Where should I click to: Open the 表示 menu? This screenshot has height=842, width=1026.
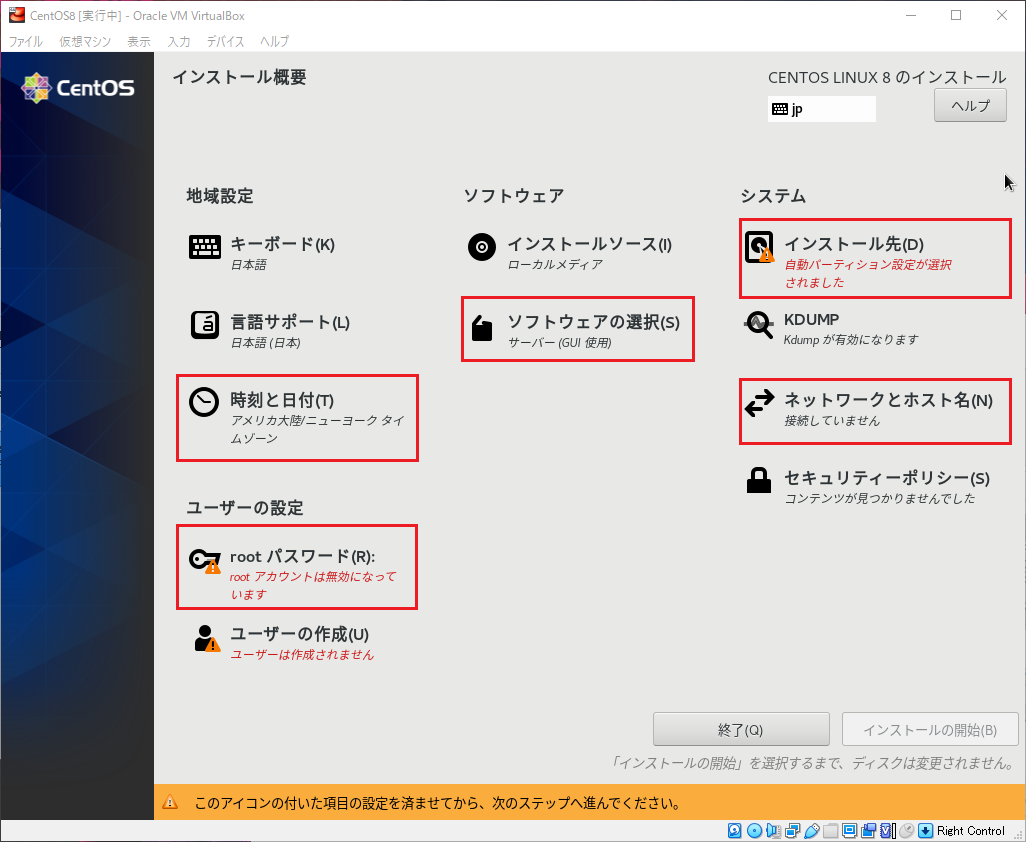pyautogui.click(x=139, y=41)
